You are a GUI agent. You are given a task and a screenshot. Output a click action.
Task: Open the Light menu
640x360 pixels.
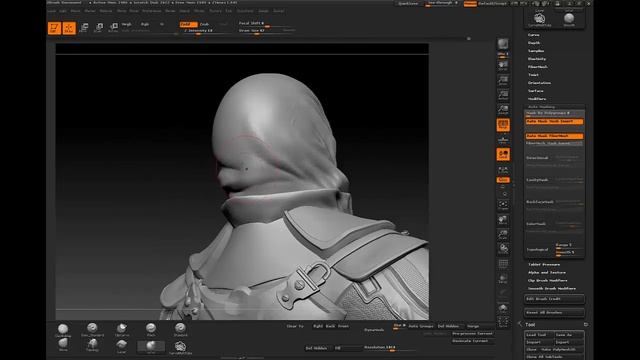click(63, 11)
